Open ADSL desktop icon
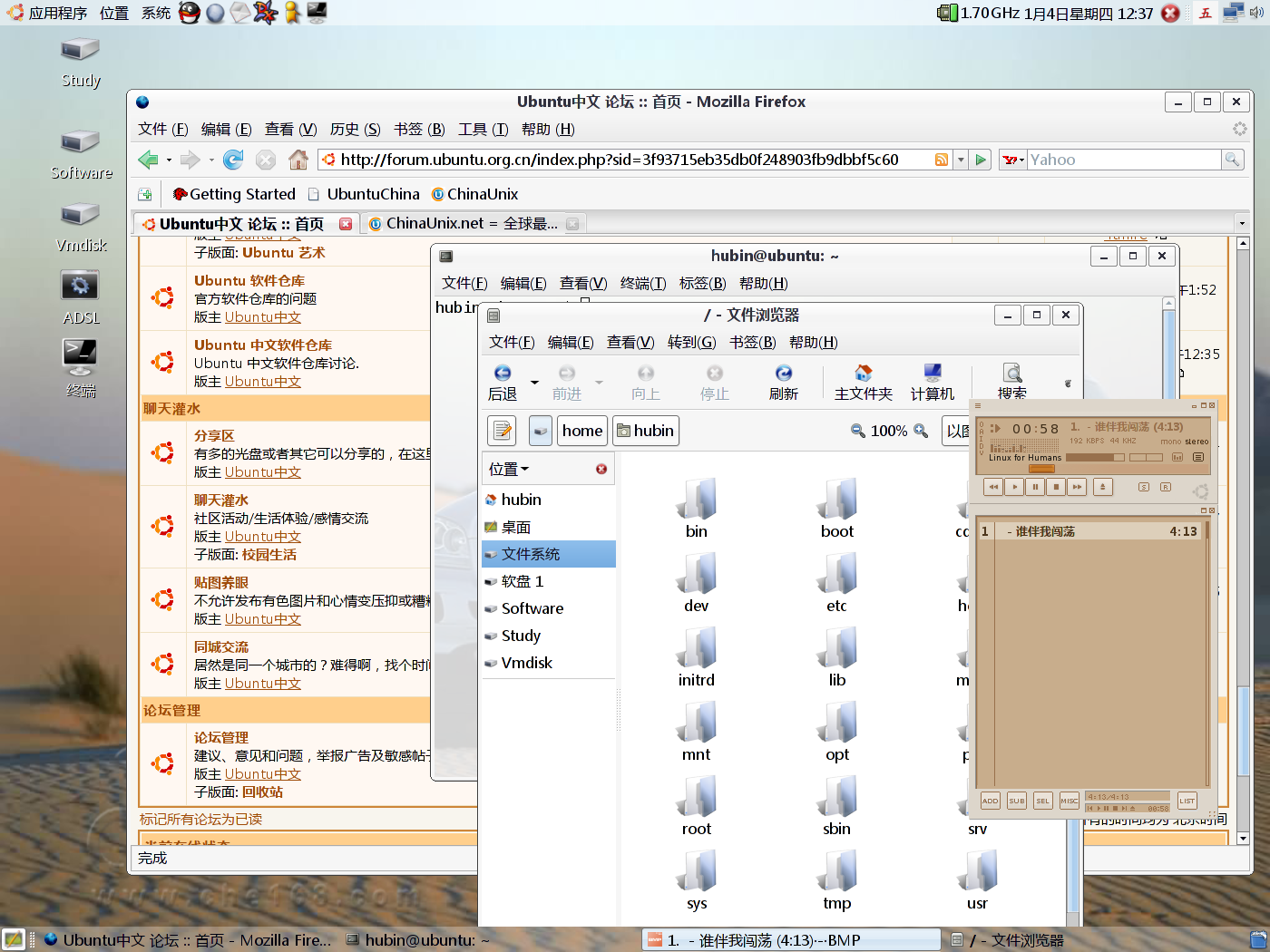 point(81,297)
